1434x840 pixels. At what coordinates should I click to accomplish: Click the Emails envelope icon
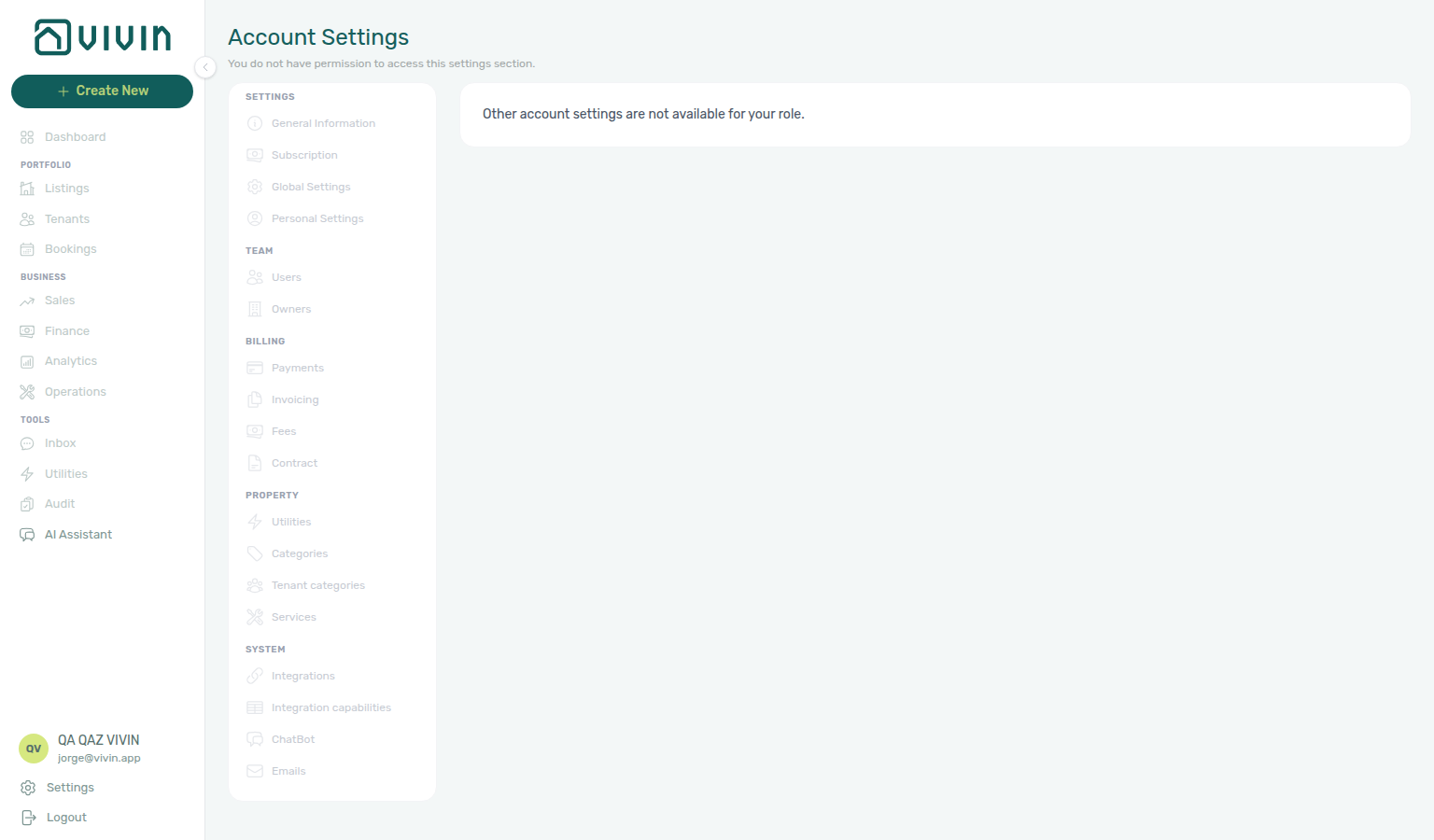[255, 771]
